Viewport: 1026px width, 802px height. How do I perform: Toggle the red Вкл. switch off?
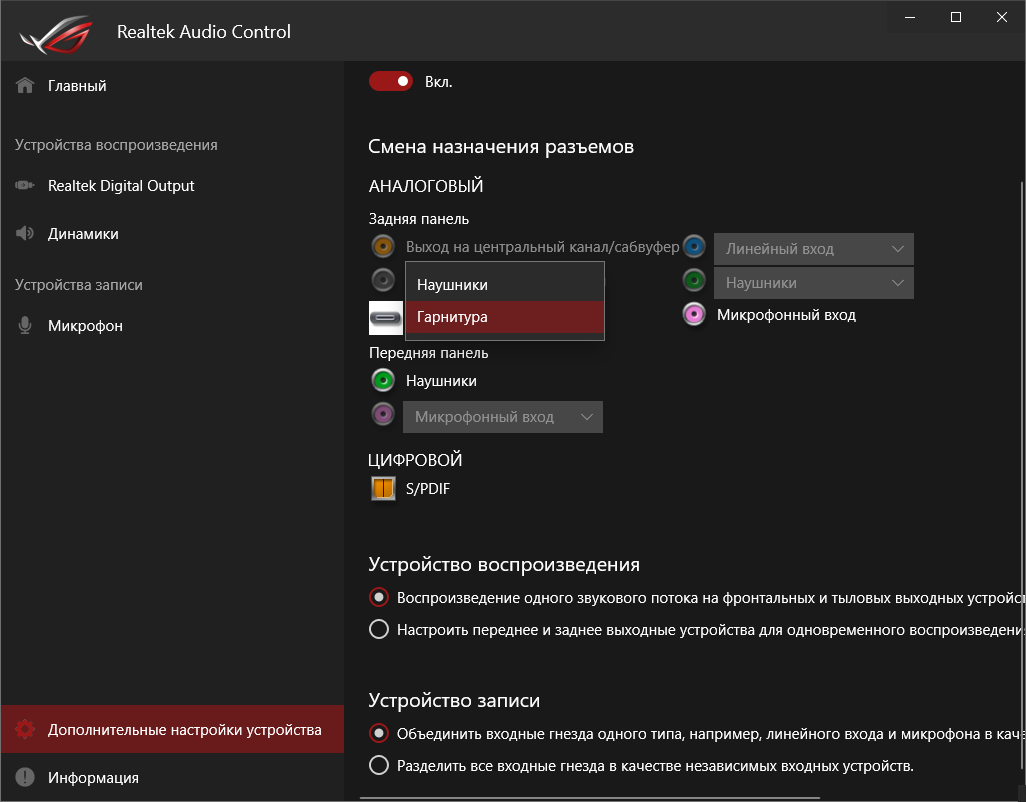point(390,81)
